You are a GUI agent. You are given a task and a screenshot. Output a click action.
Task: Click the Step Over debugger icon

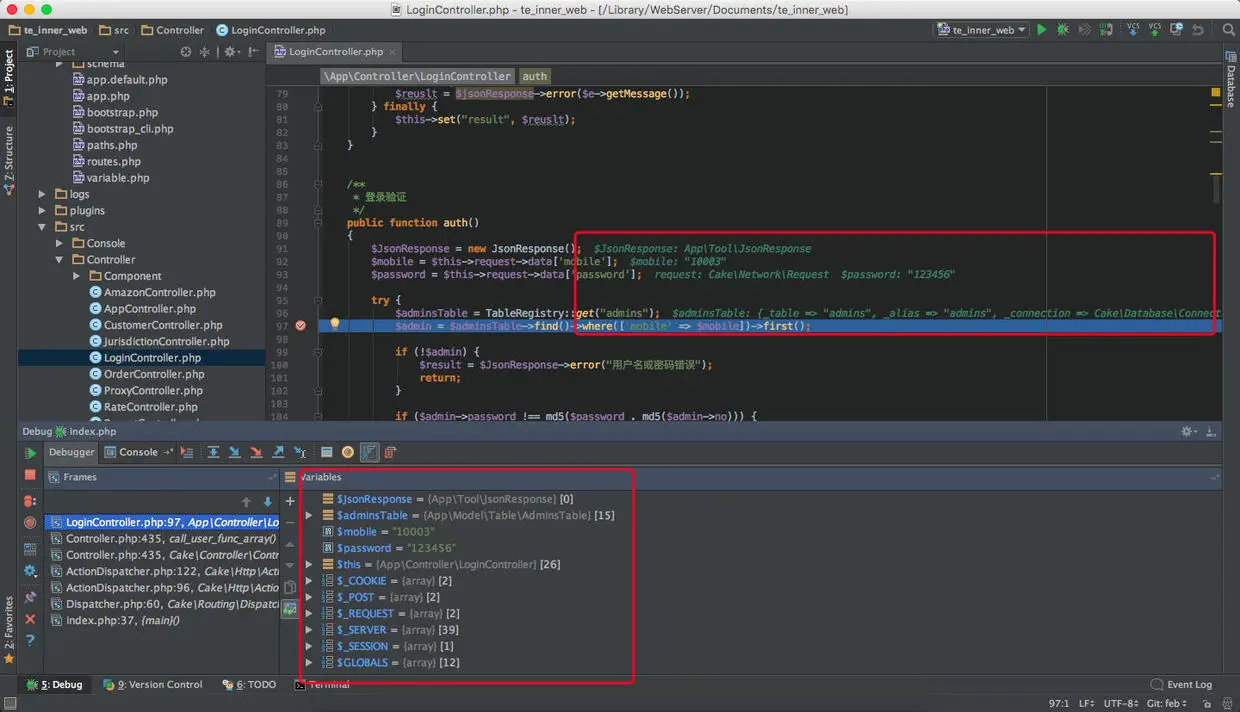point(213,453)
